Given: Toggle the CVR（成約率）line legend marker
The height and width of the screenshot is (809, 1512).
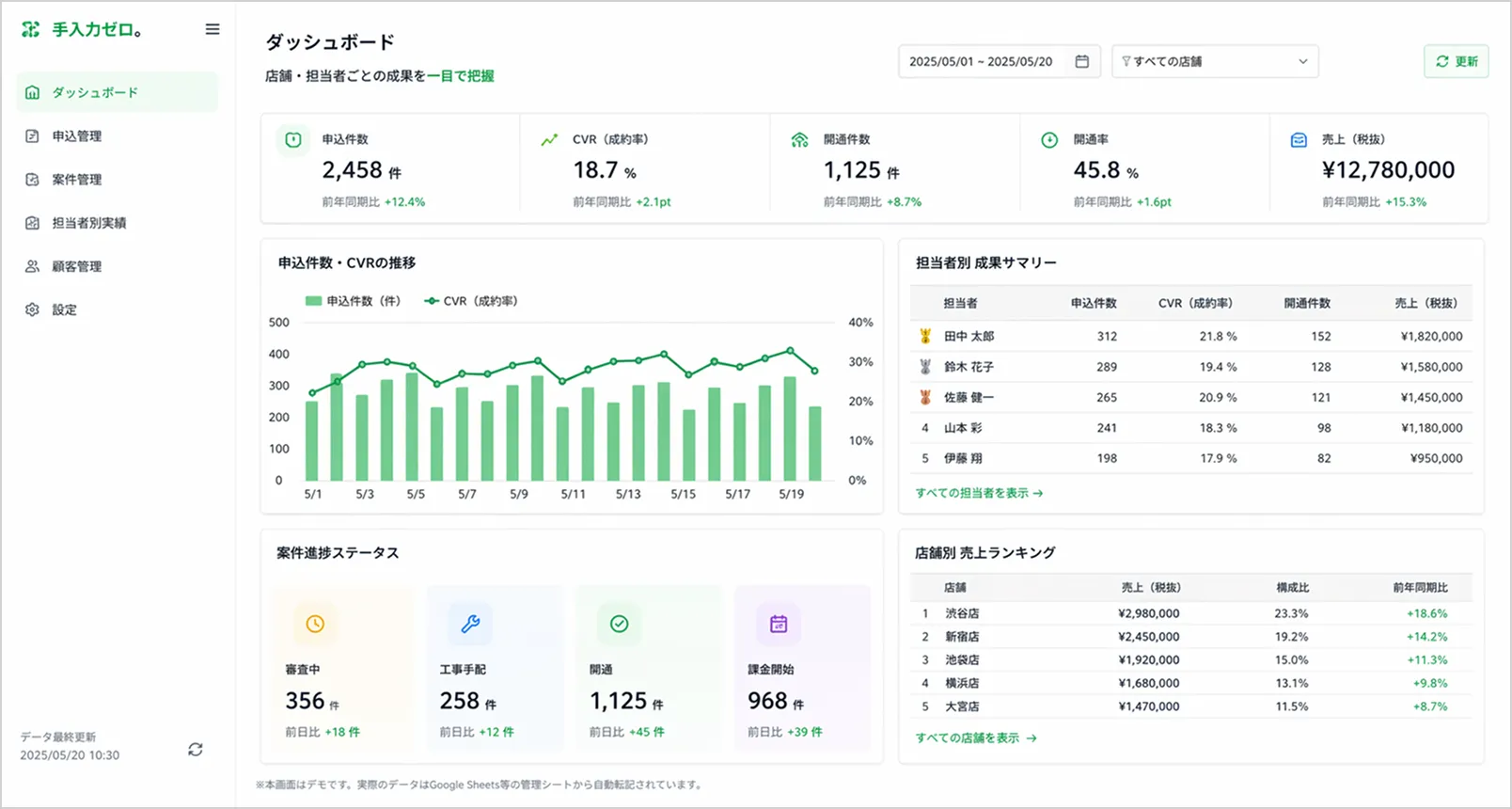Looking at the screenshot, I should [x=432, y=301].
